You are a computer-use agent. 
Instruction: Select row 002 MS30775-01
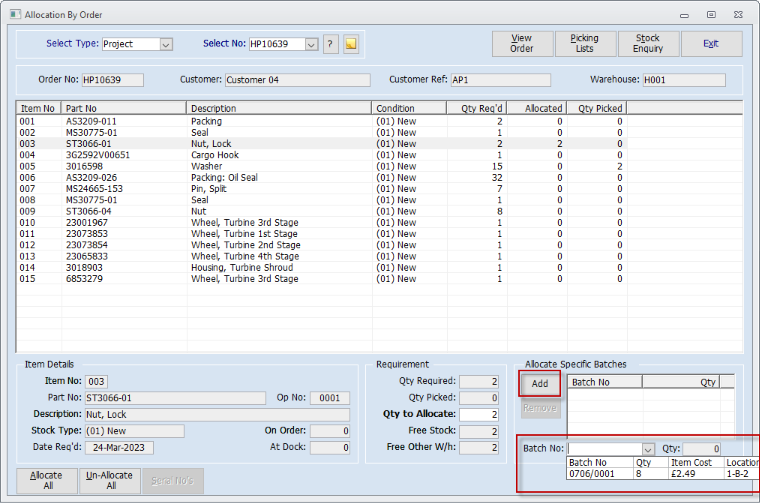click(321, 132)
